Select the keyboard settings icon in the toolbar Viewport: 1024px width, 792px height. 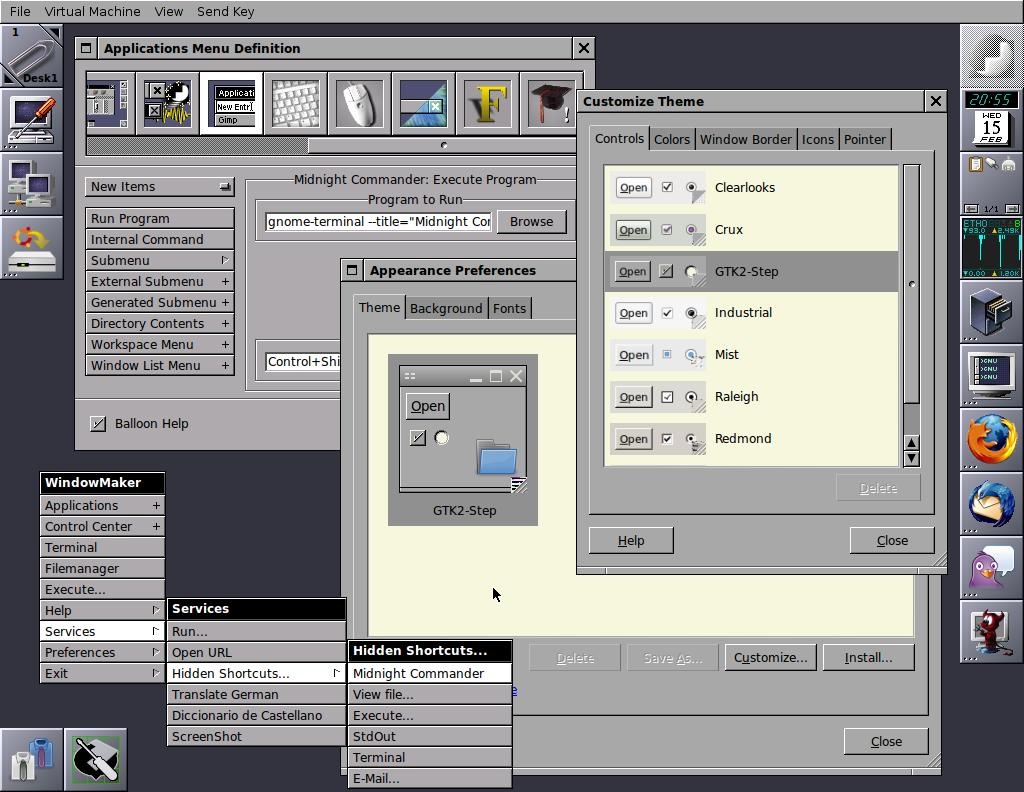295,103
